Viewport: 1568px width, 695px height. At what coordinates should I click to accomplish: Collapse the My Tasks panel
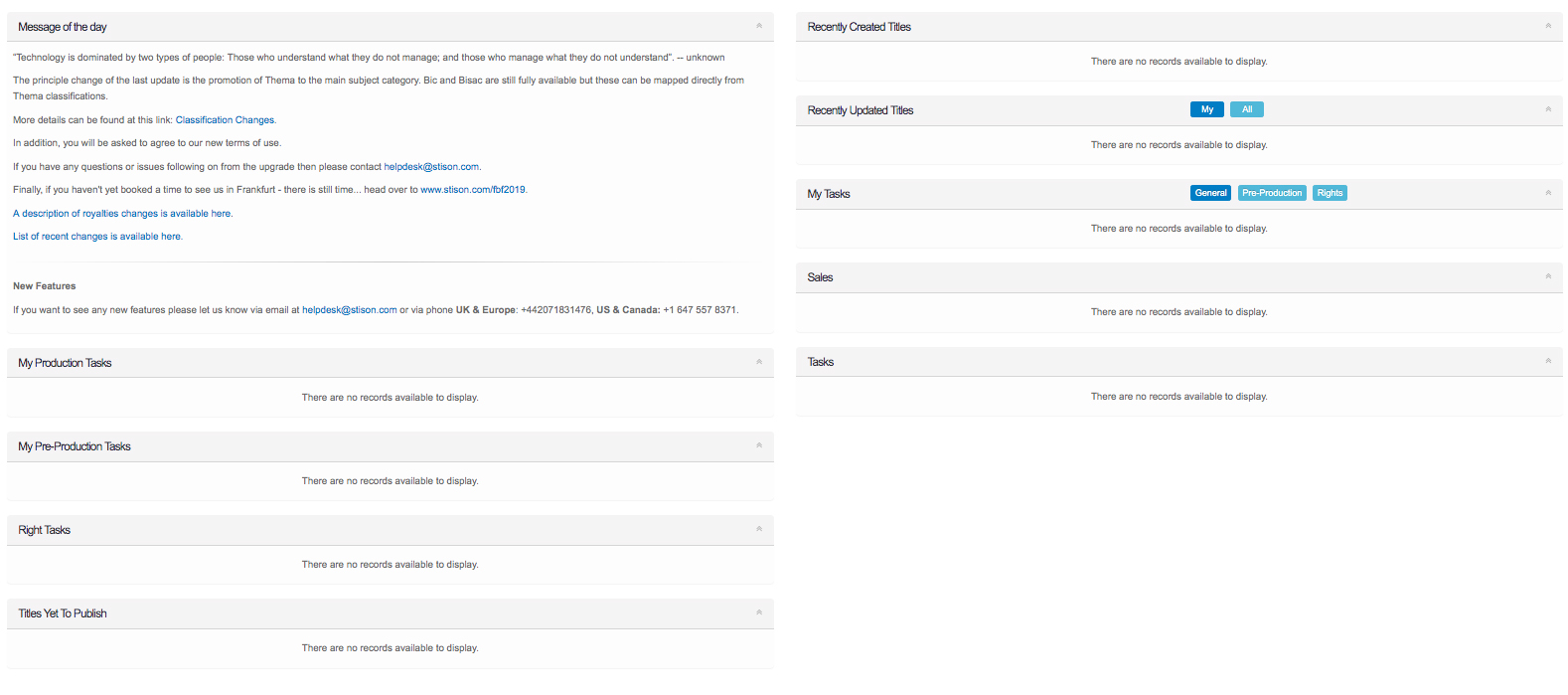click(1547, 193)
